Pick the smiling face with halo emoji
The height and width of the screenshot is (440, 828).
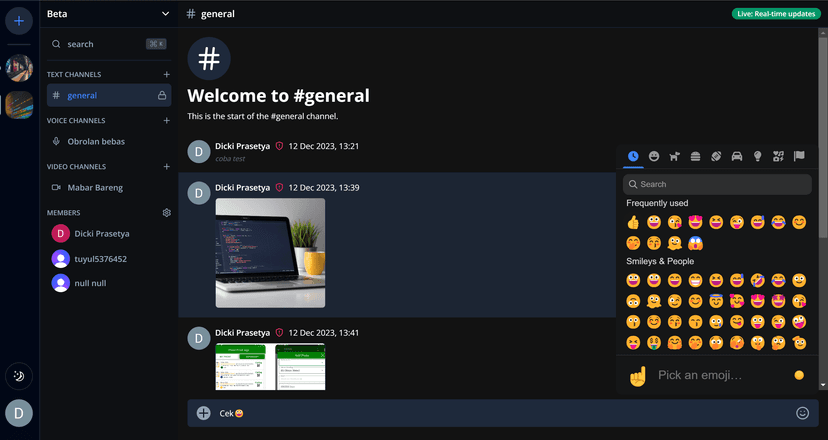click(716, 301)
